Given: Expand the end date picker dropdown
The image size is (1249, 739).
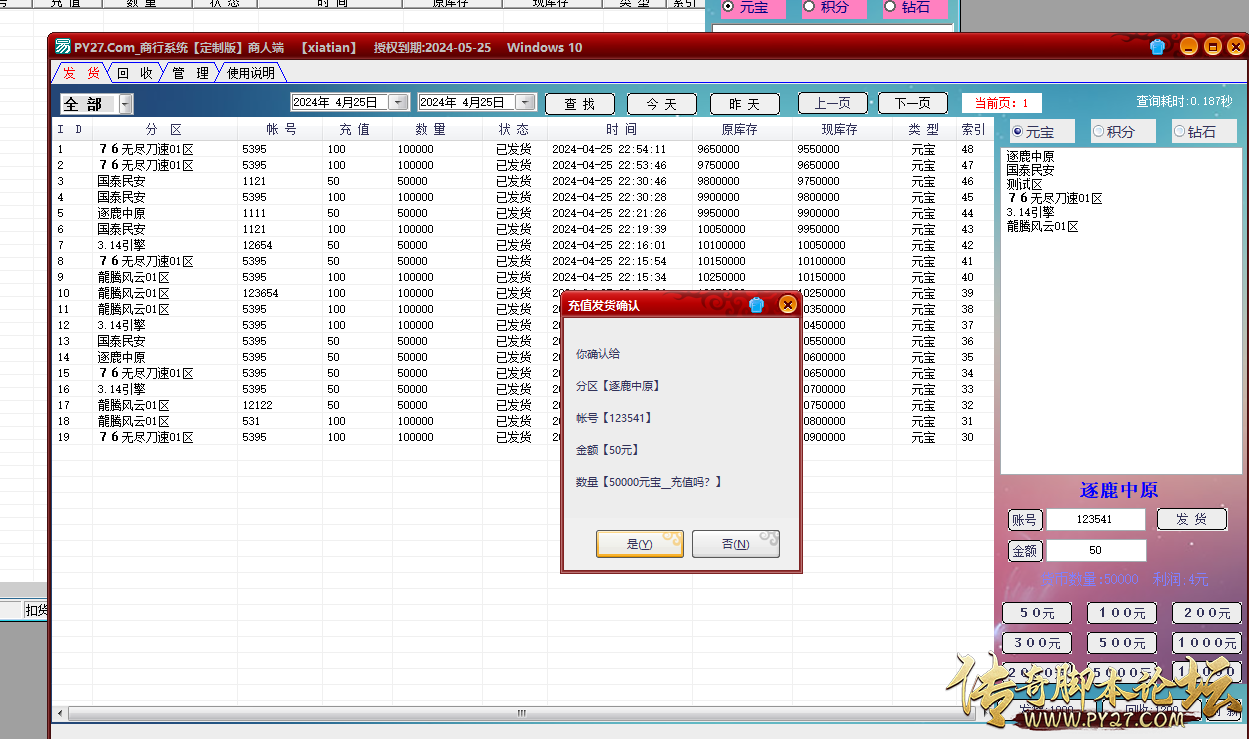Looking at the screenshot, I should point(526,103).
